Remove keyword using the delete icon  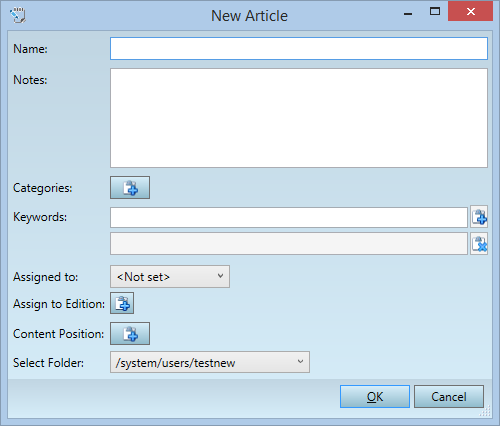pyautogui.click(x=479, y=244)
